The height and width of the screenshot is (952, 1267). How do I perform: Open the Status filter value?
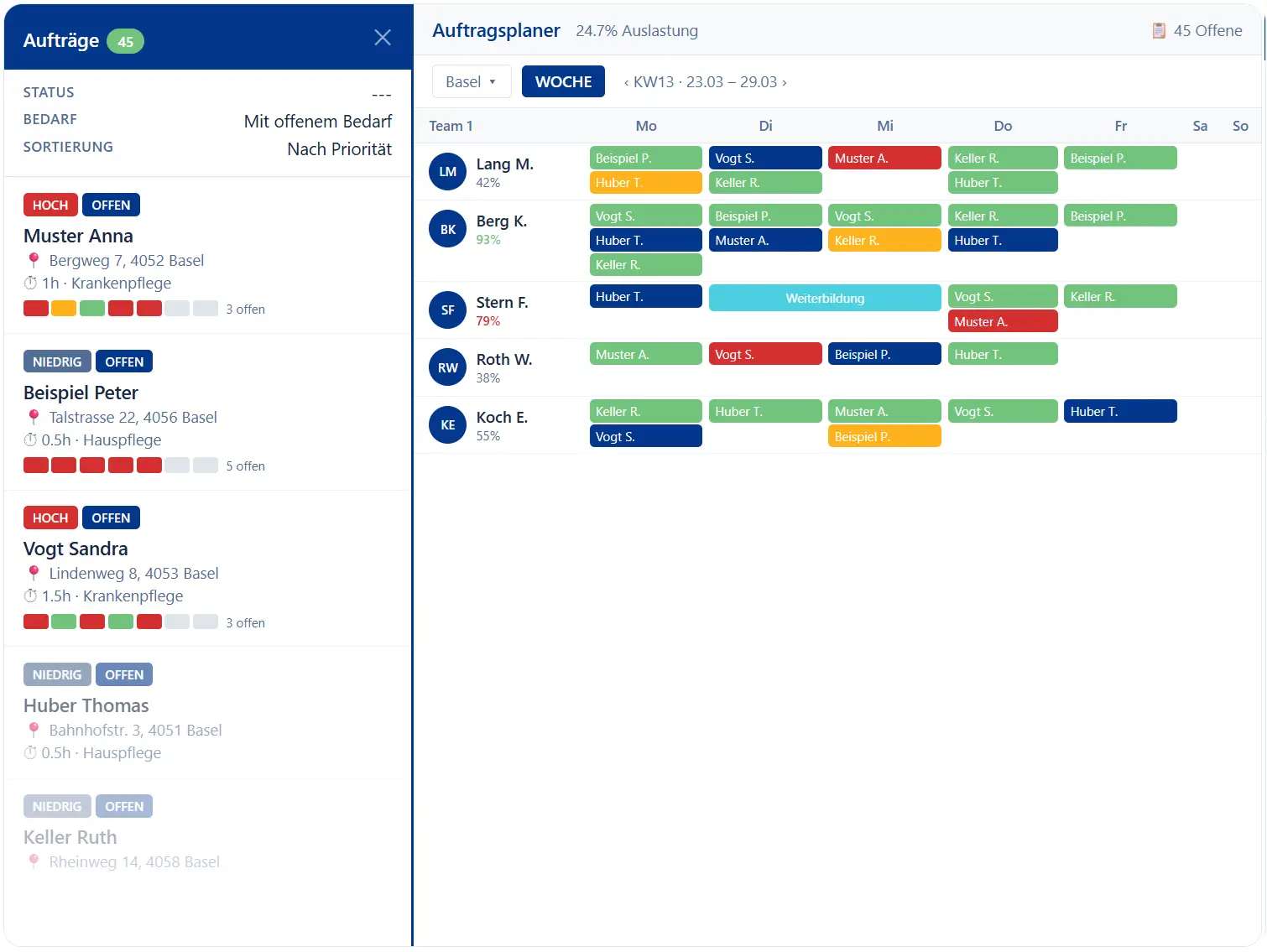381,93
